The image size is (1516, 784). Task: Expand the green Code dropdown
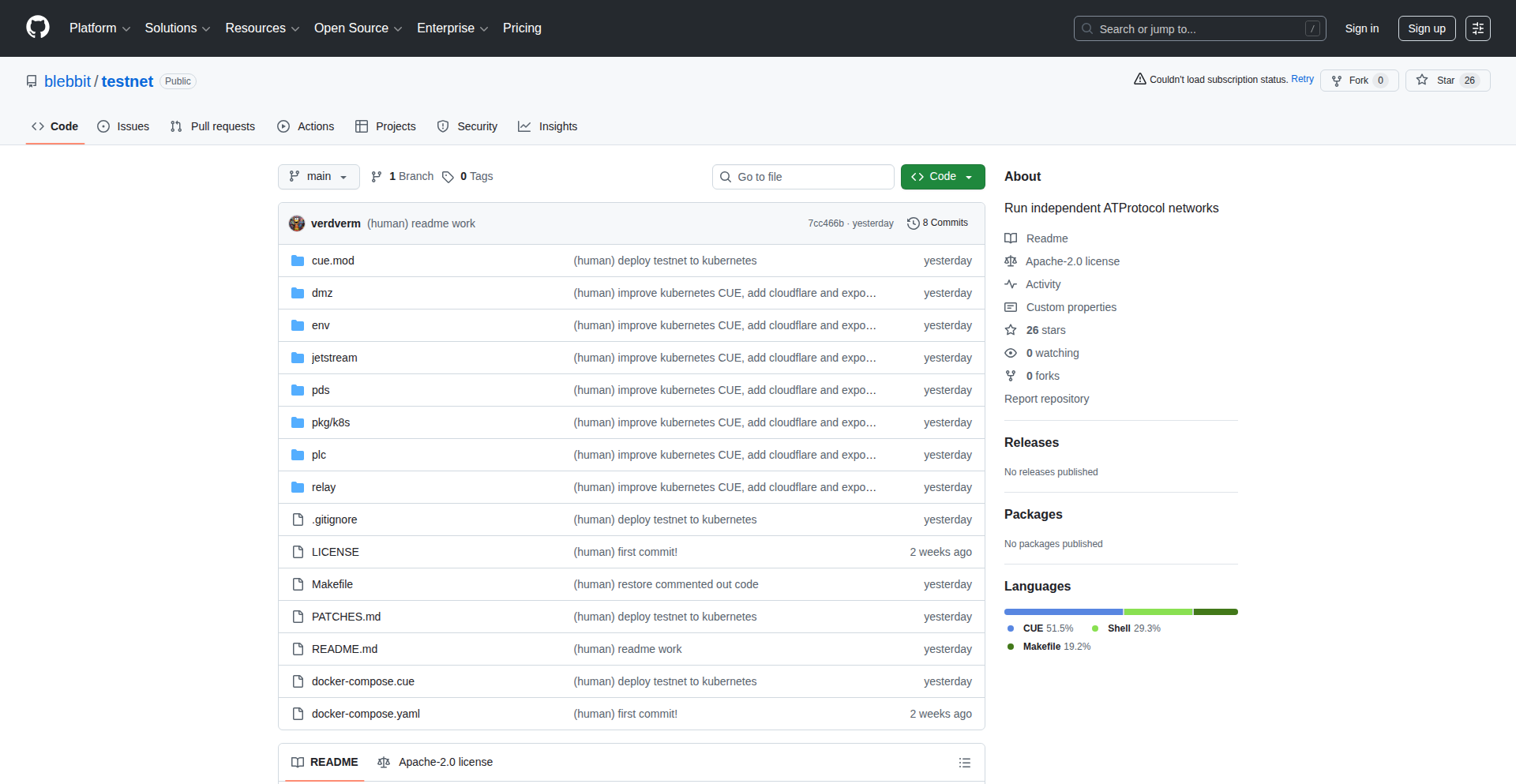tap(942, 177)
